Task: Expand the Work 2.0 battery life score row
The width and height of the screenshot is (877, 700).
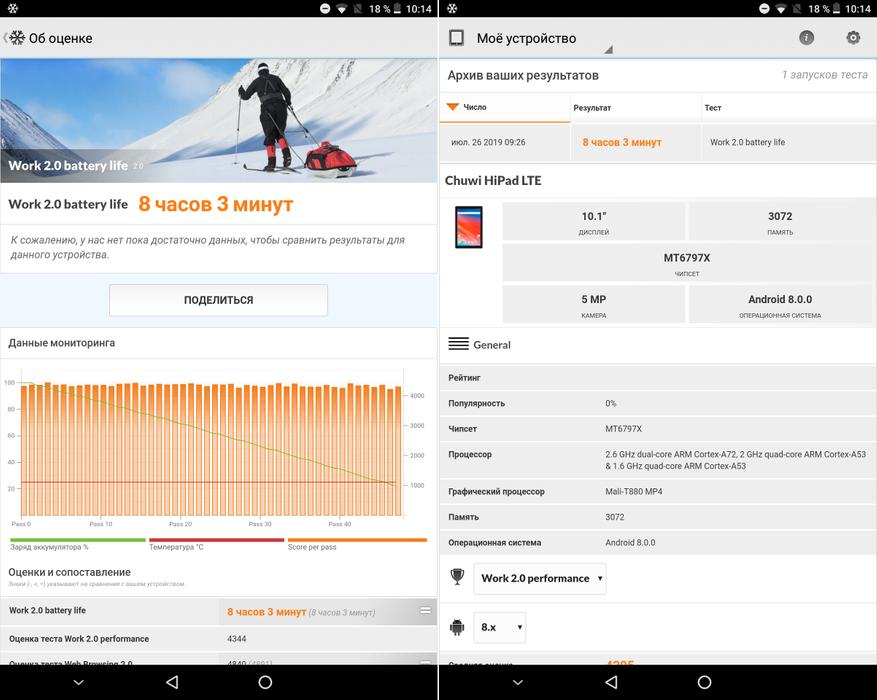Action: pos(425,610)
